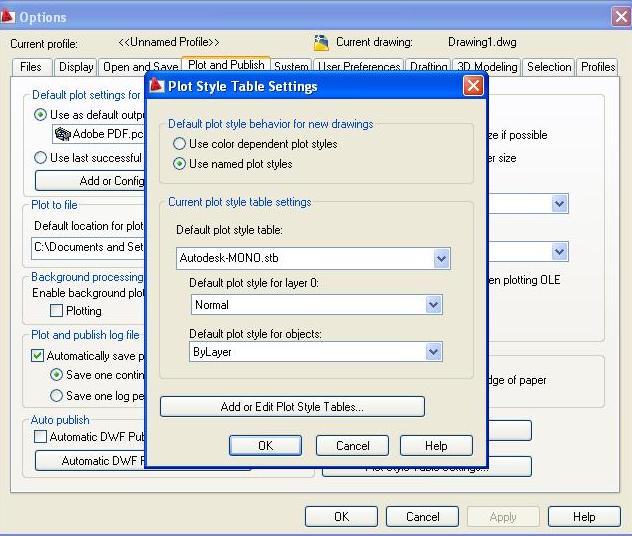
Task: Click the <<Unnamed Profile>> text
Action: [x=169, y=42]
